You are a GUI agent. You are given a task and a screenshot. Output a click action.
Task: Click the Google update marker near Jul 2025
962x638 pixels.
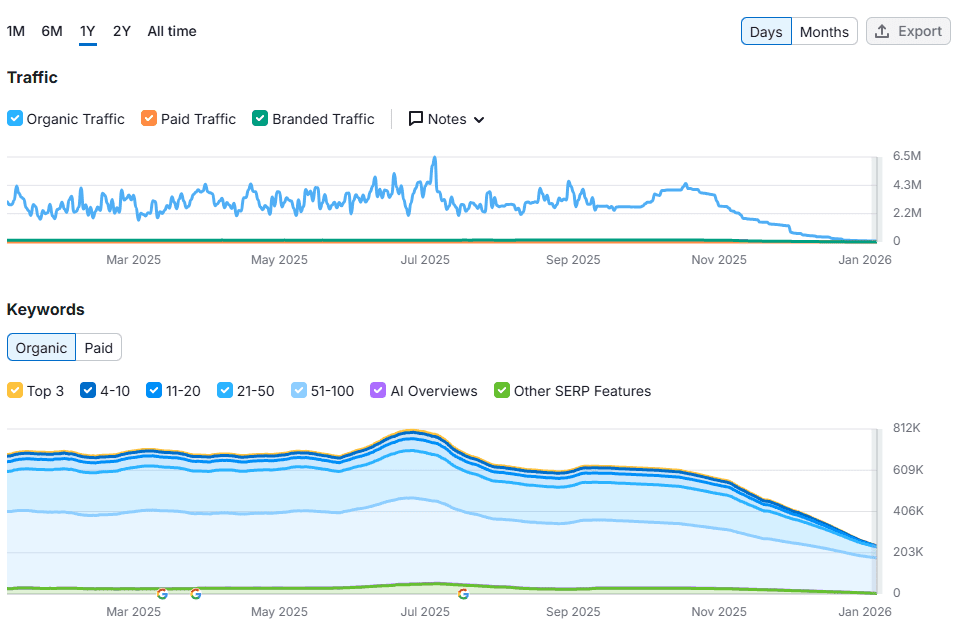tap(463, 594)
